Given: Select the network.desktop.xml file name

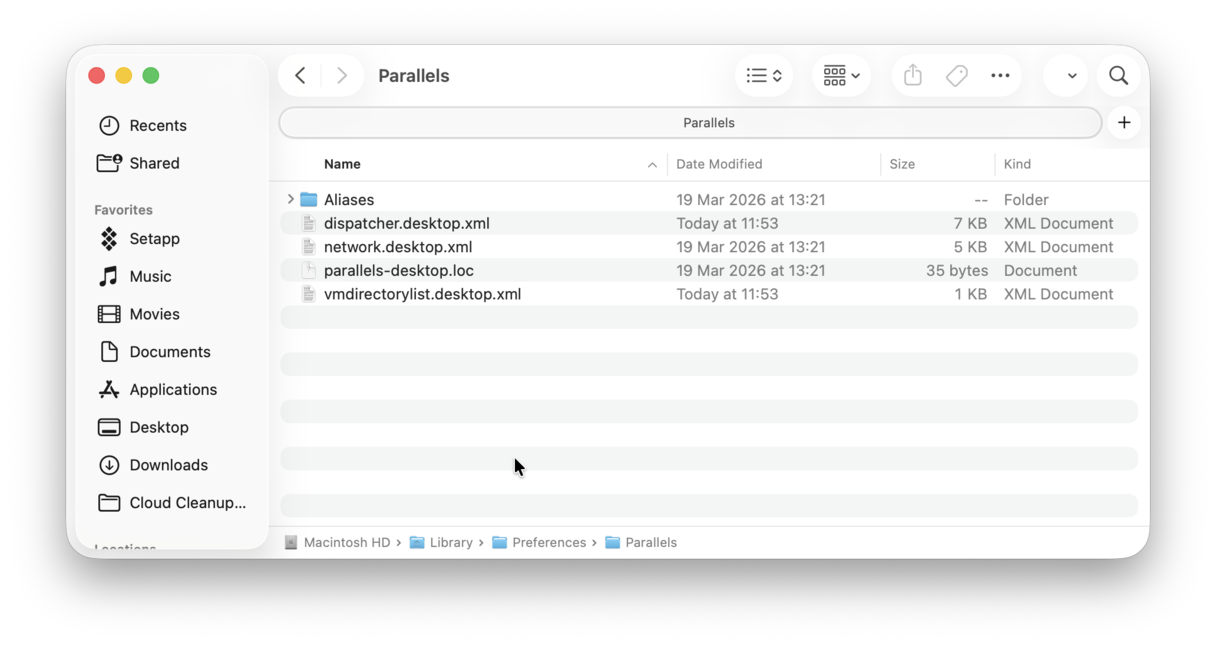Looking at the screenshot, I should click(x=398, y=247).
